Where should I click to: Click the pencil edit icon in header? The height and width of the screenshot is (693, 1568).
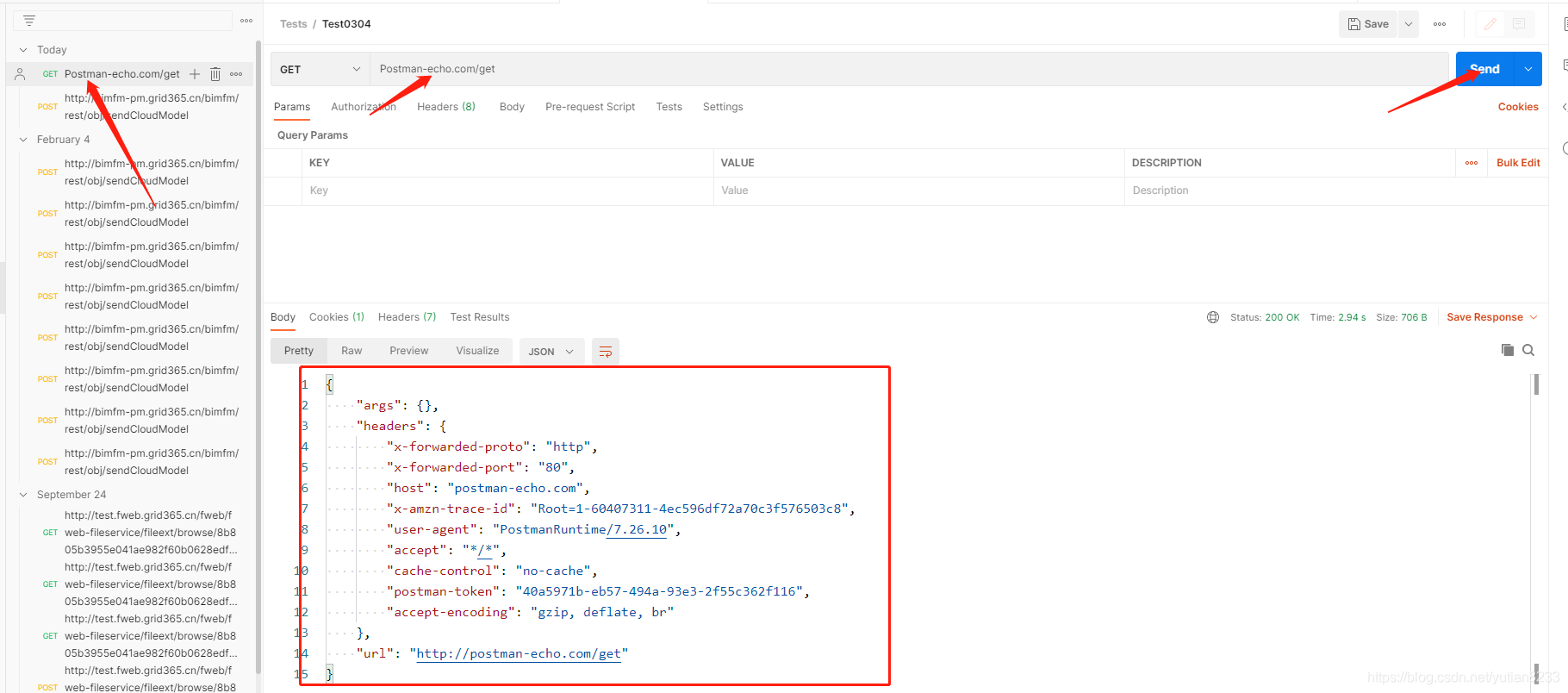point(1490,24)
